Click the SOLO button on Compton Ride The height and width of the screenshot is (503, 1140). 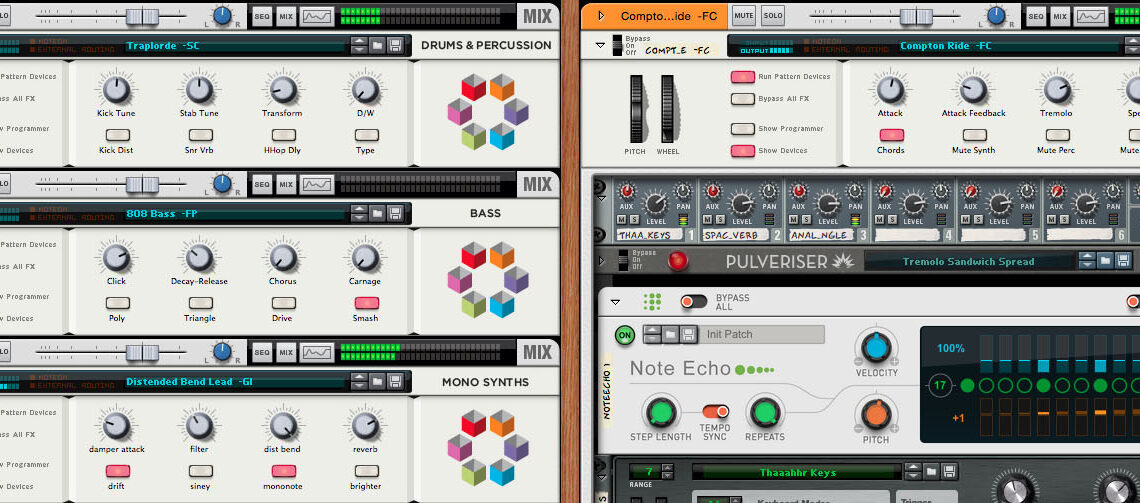pyautogui.click(x=773, y=15)
